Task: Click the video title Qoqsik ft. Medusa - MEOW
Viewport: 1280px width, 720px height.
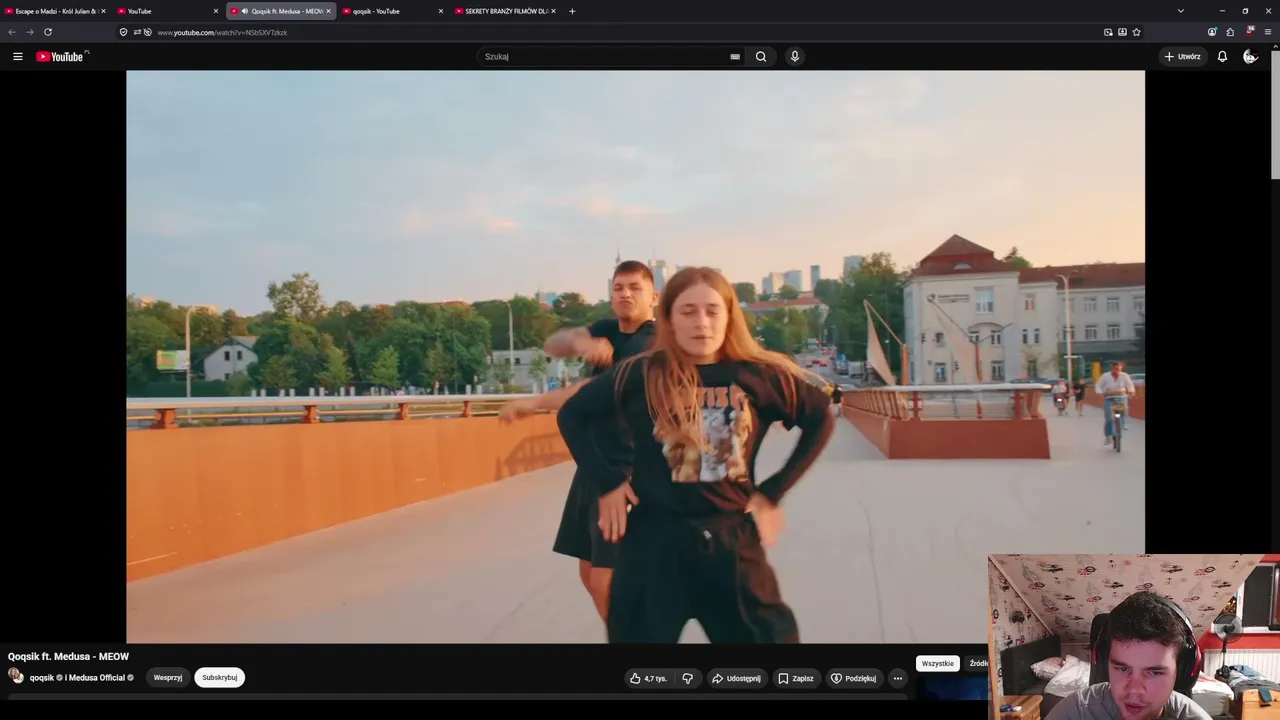Action: pos(68,657)
